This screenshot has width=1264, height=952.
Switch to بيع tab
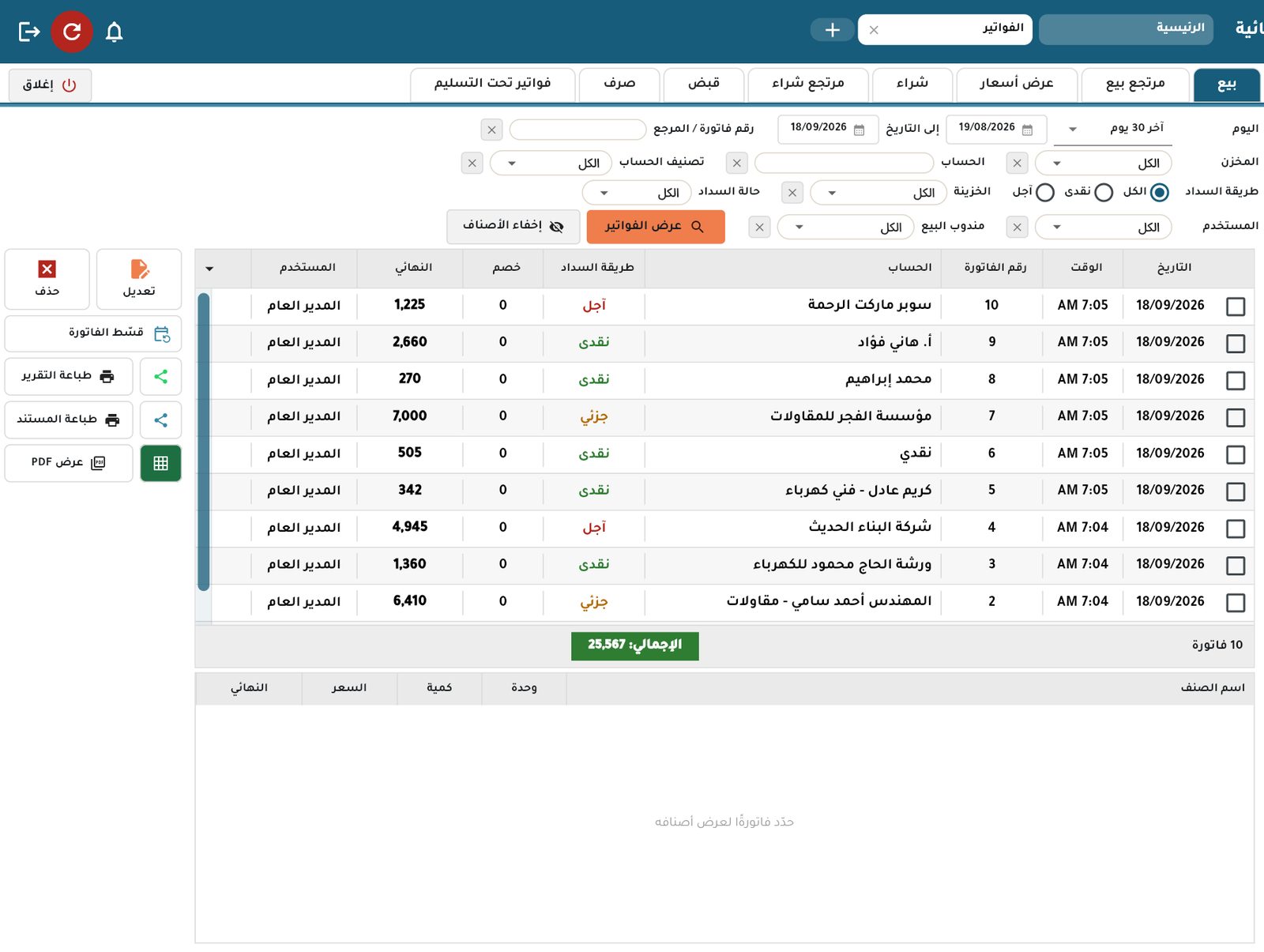(1227, 85)
